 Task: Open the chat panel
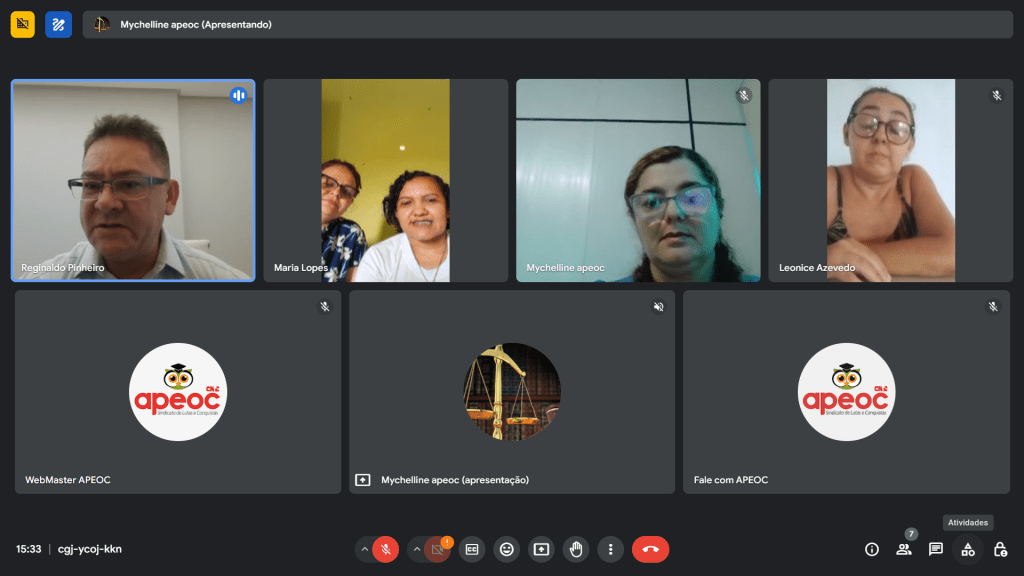pyautogui.click(x=936, y=549)
